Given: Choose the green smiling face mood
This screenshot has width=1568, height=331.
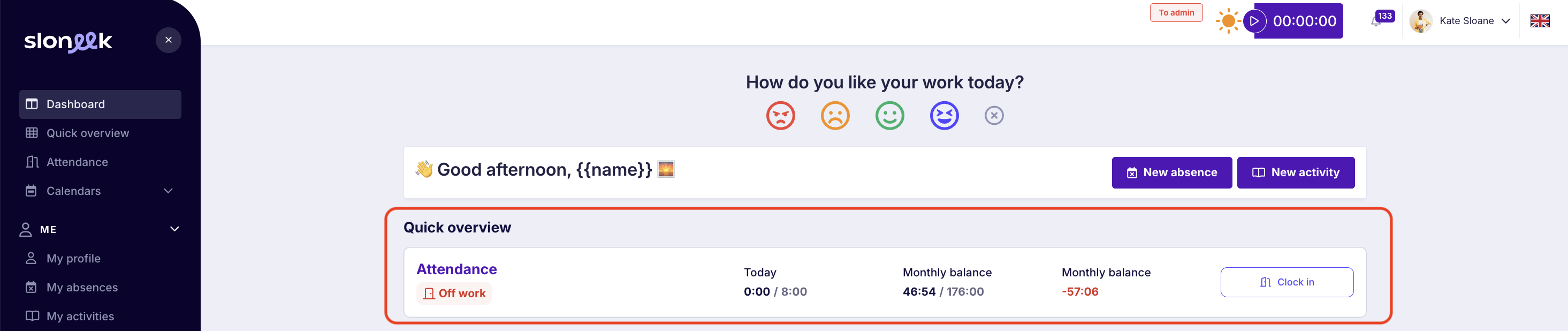Looking at the screenshot, I should [890, 115].
